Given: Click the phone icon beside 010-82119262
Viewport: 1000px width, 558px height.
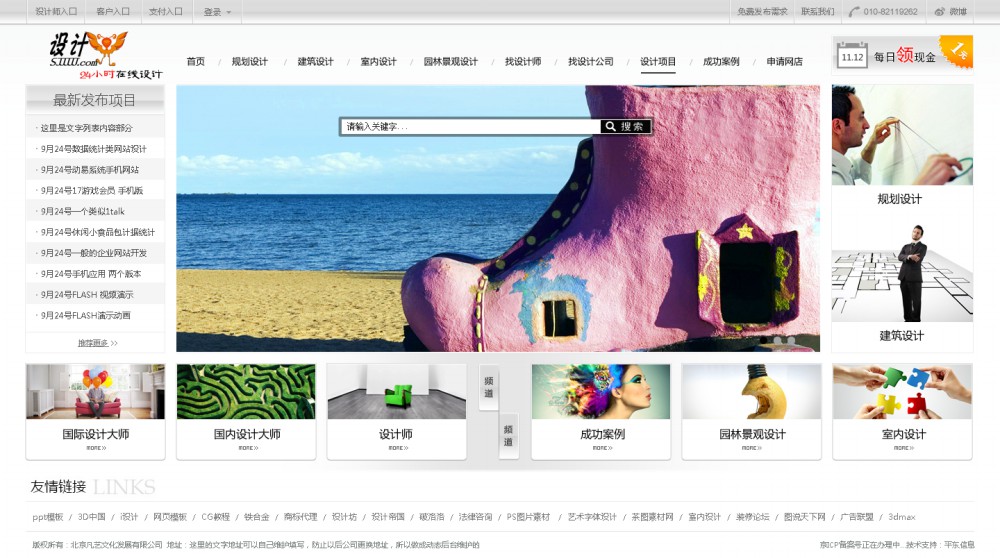Looking at the screenshot, I should (x=854, y=11).
